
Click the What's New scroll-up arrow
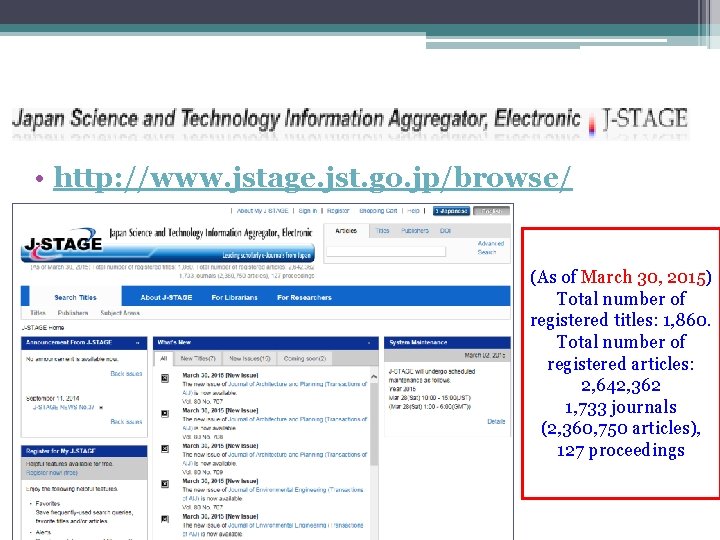click(374, 377)
